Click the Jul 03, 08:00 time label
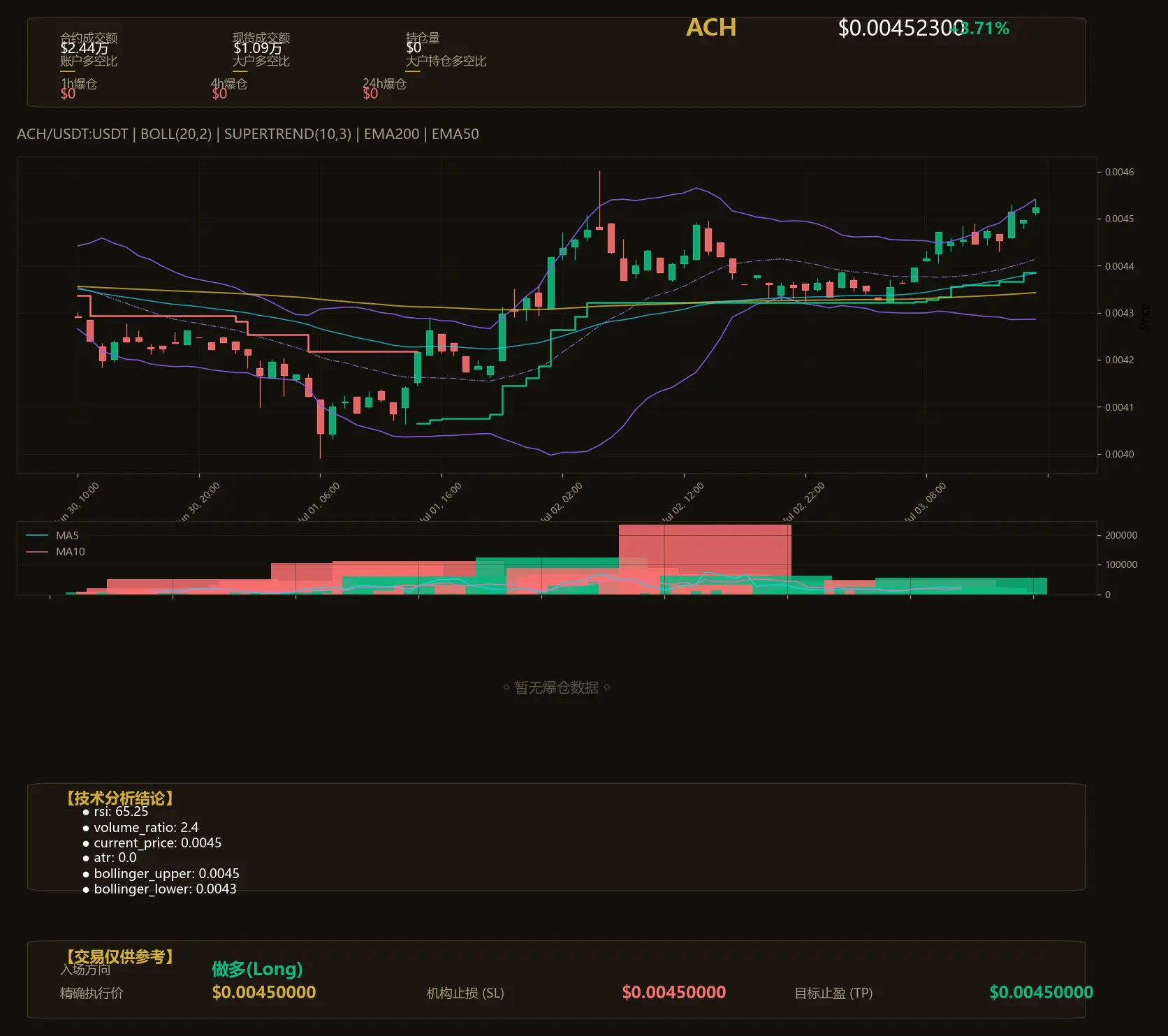The image size is (1168, 1036). 924,503
